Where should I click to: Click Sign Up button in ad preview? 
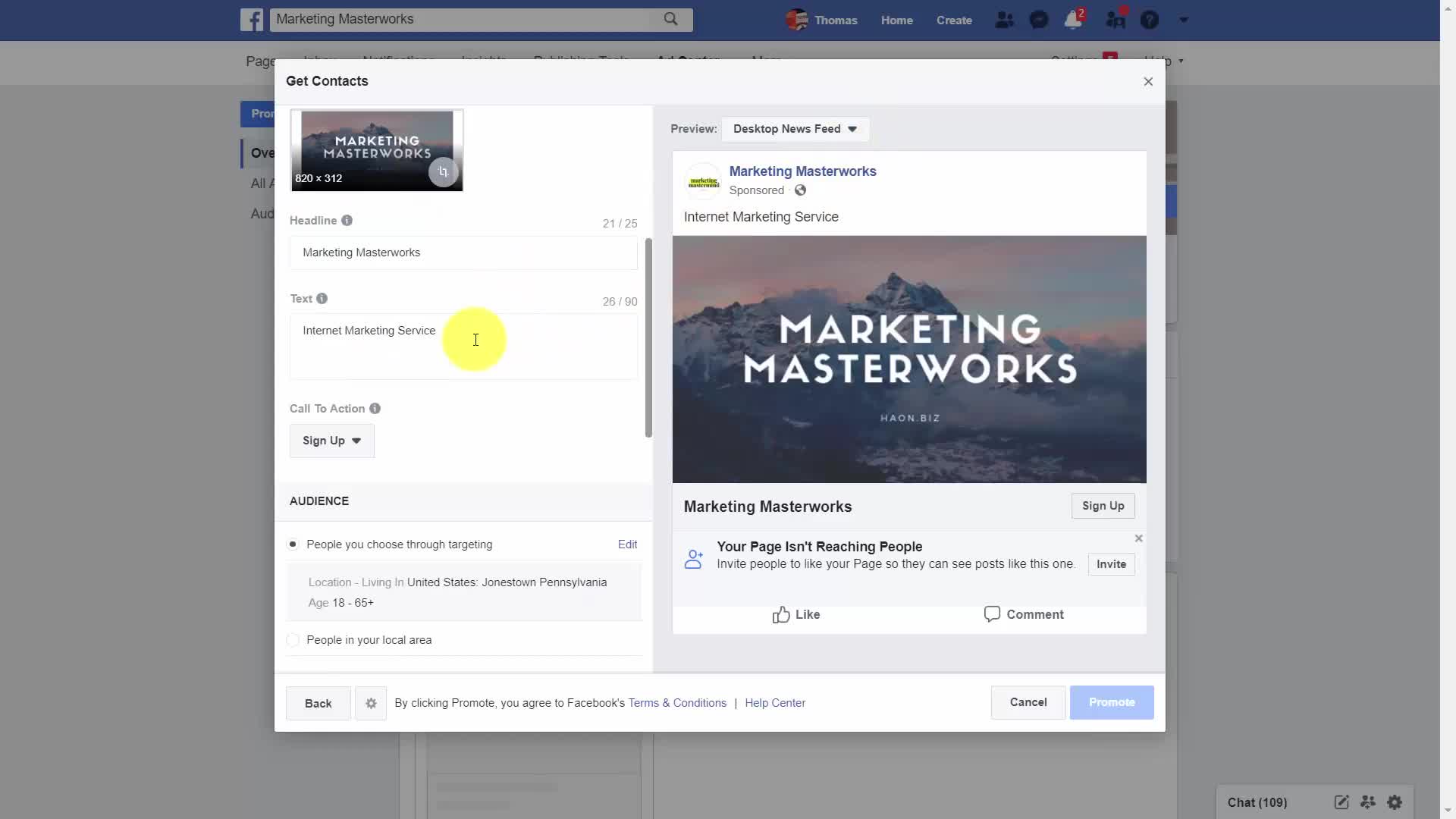click(x=1103, y=506)
